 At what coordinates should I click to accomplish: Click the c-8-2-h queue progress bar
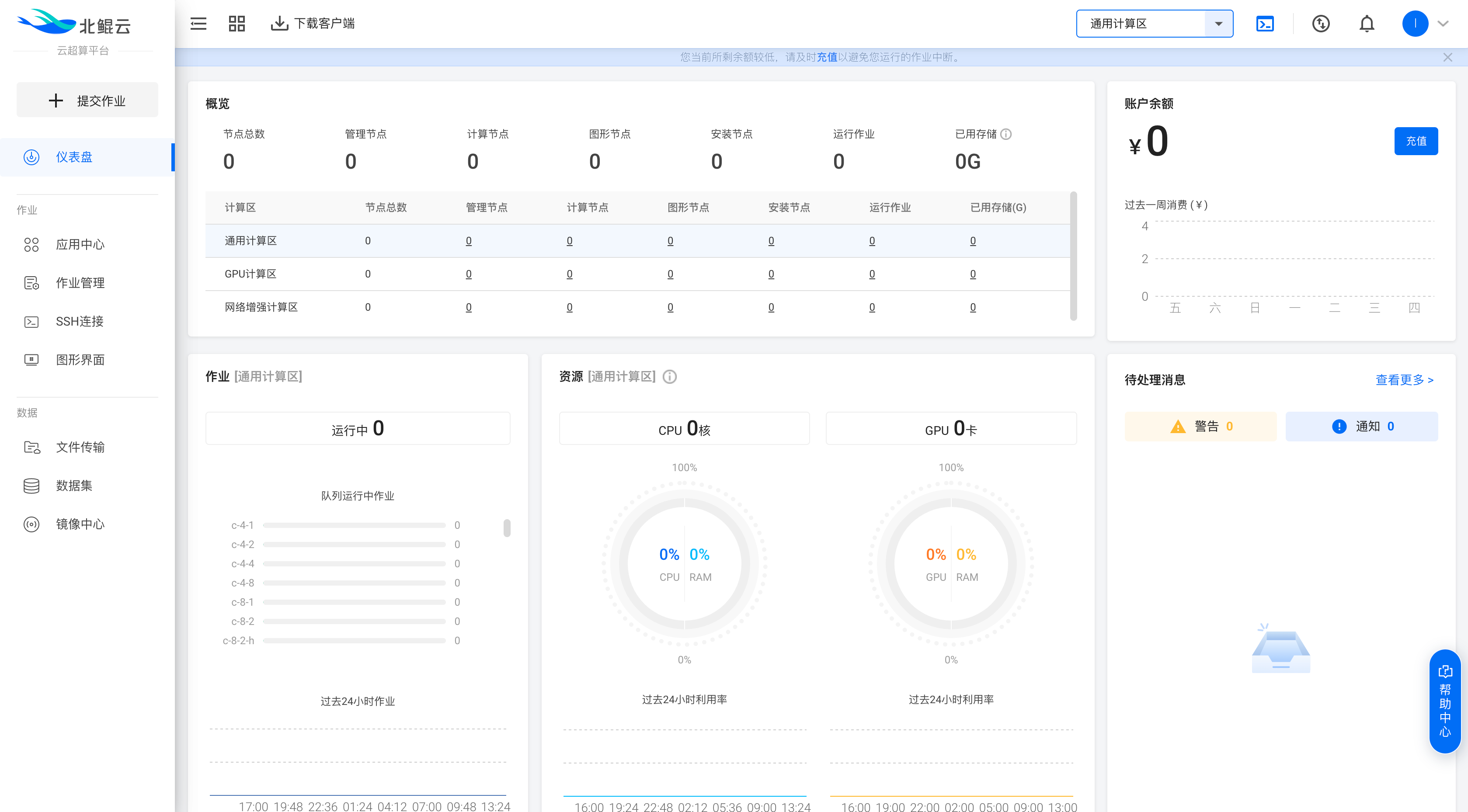pyautogui.click(x=354, y=641)
